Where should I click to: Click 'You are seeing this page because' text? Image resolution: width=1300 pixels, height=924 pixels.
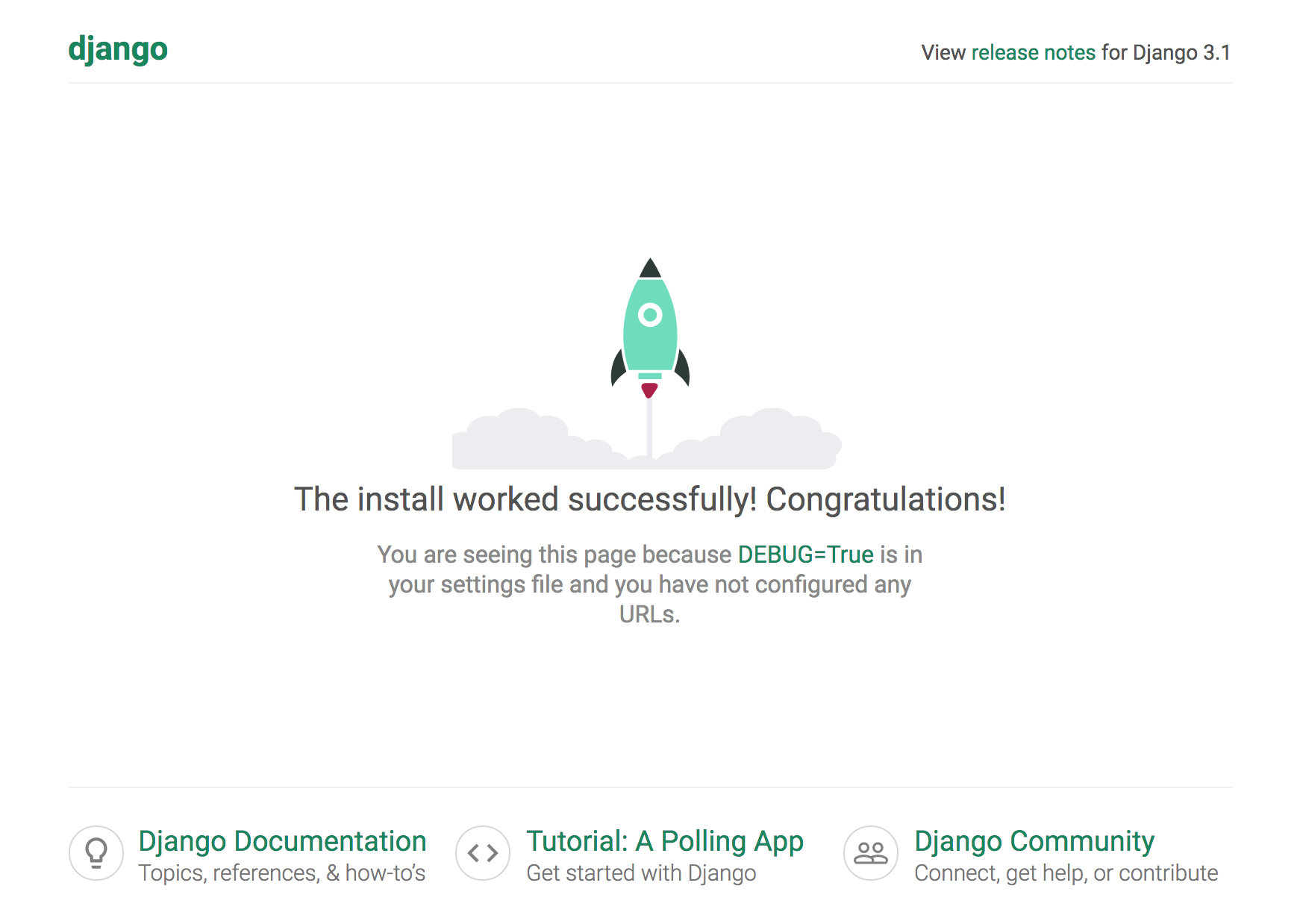click(554, 555)
